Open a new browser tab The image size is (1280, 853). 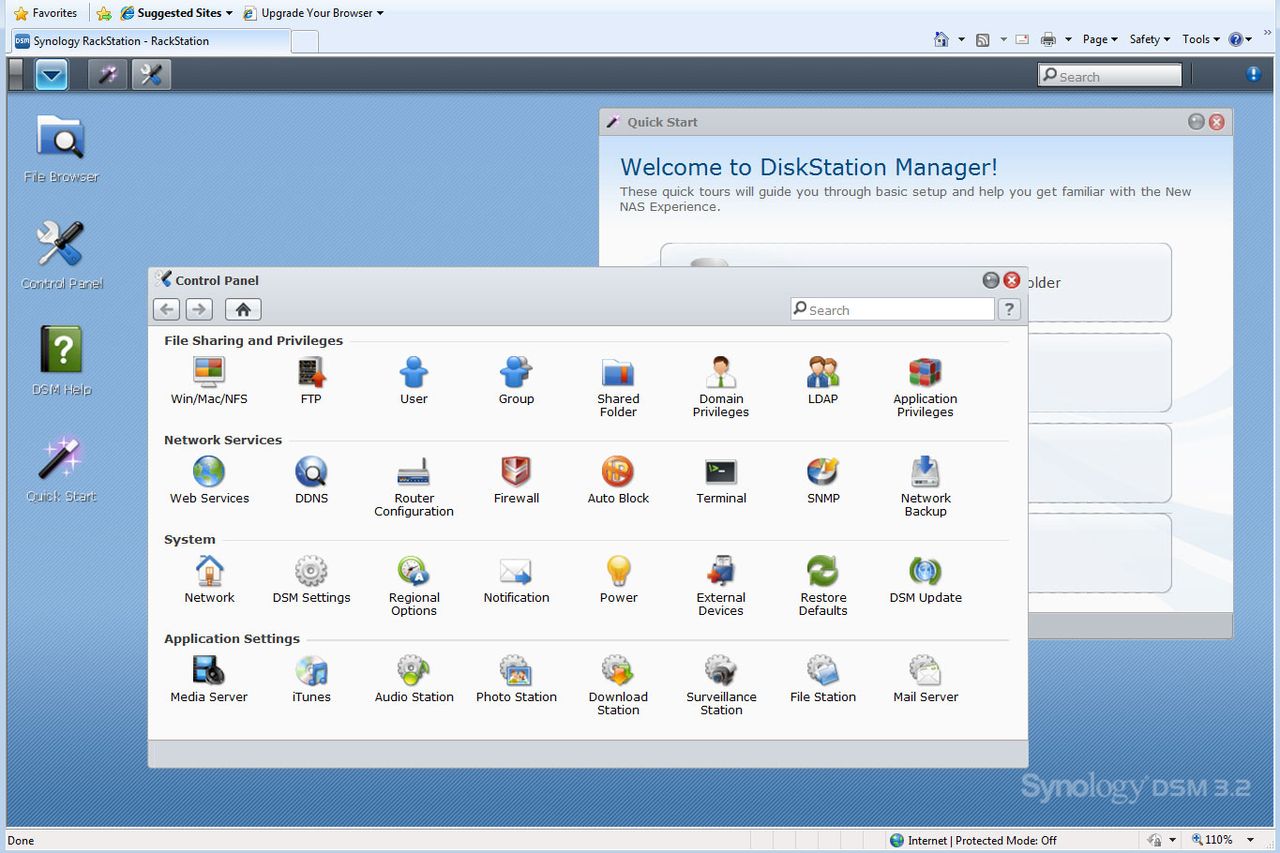305,41
